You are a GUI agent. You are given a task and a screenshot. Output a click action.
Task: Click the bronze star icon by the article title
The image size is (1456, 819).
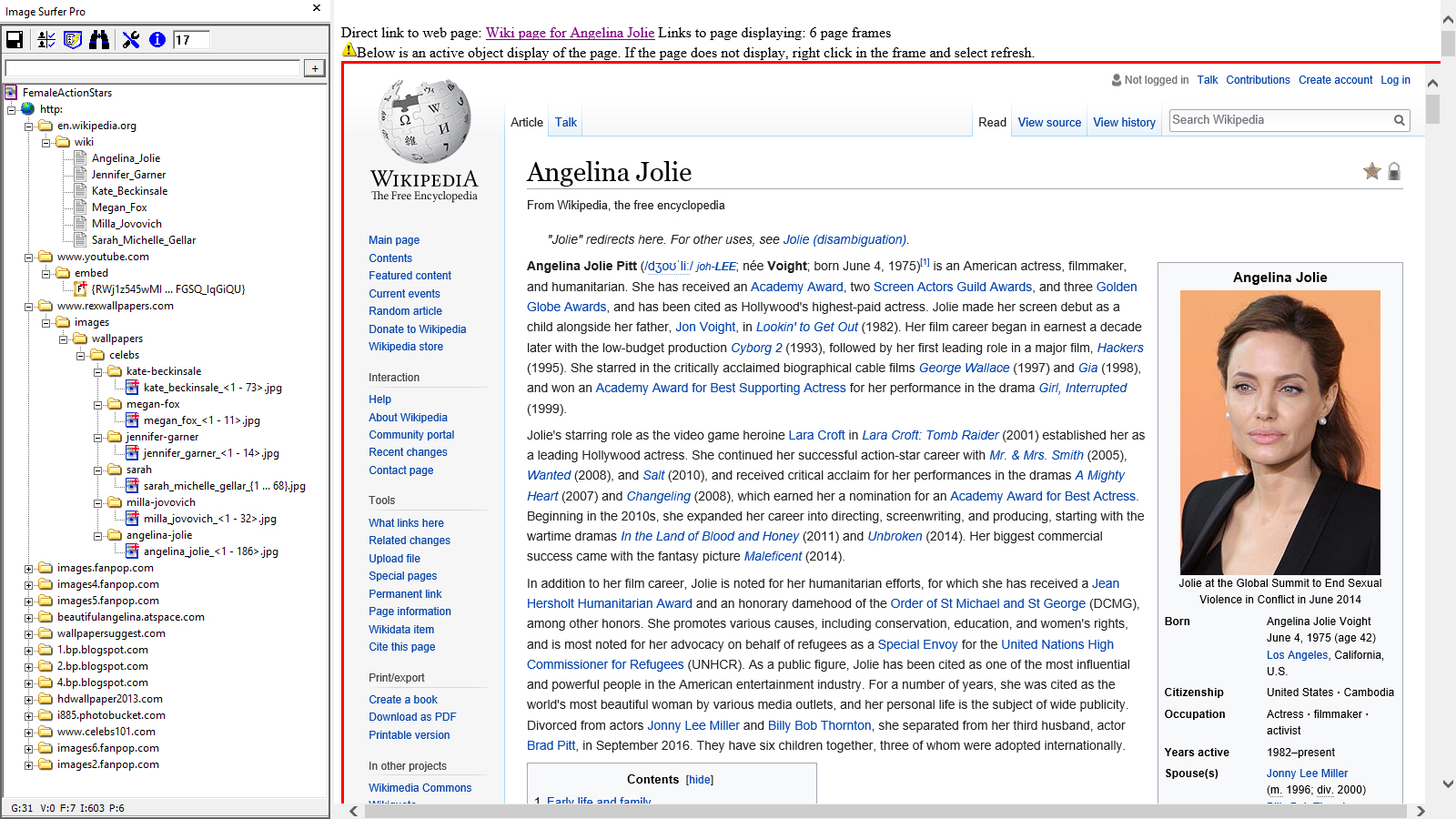click(1372, 171)
